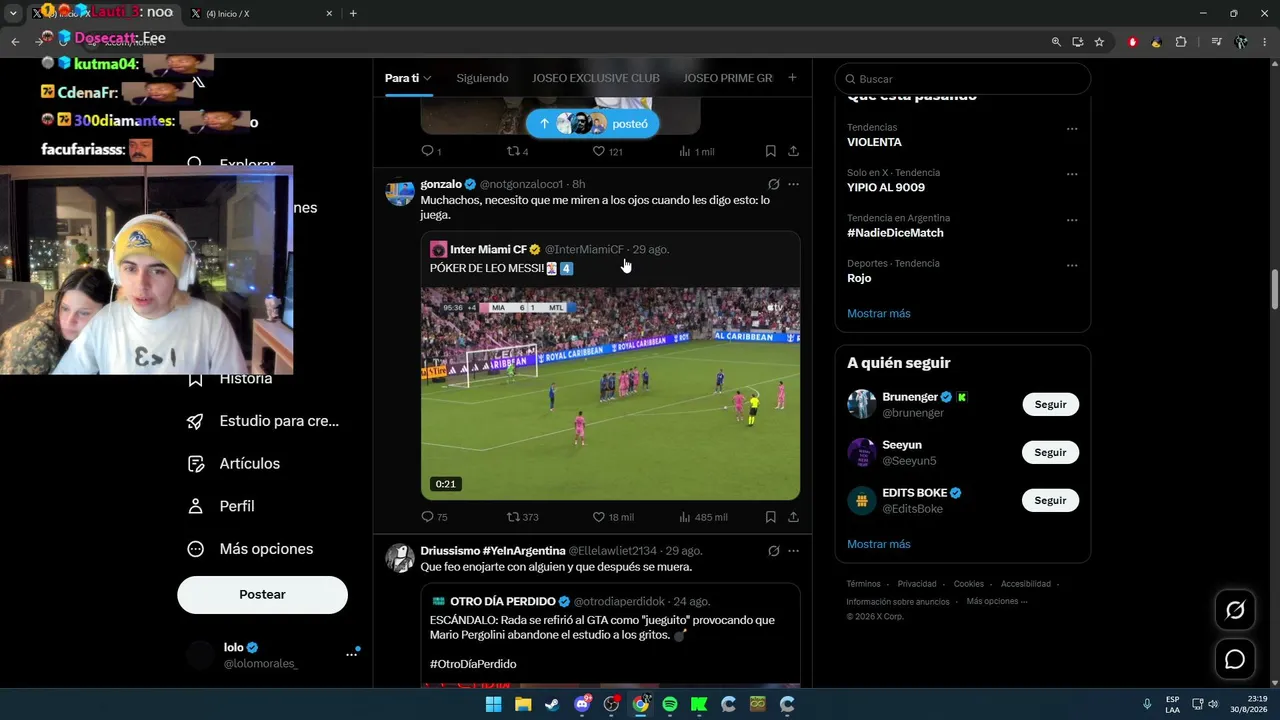
Task: Share the top tweet with 121 likes
Action: [793, 151]
